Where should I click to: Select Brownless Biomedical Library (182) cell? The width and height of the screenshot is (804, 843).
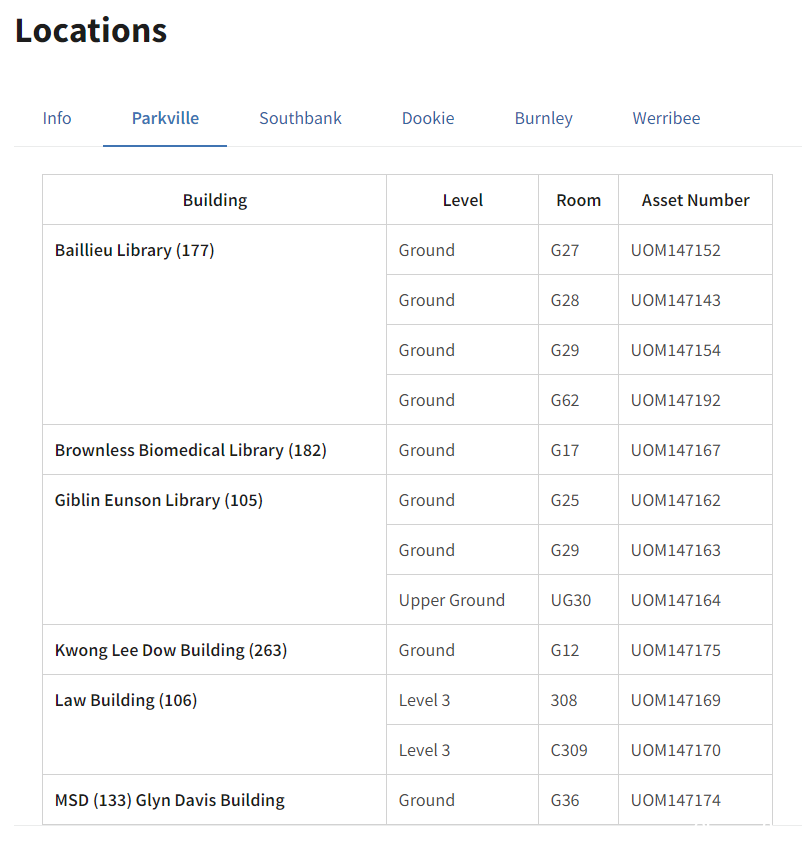[x=215, y=450]
